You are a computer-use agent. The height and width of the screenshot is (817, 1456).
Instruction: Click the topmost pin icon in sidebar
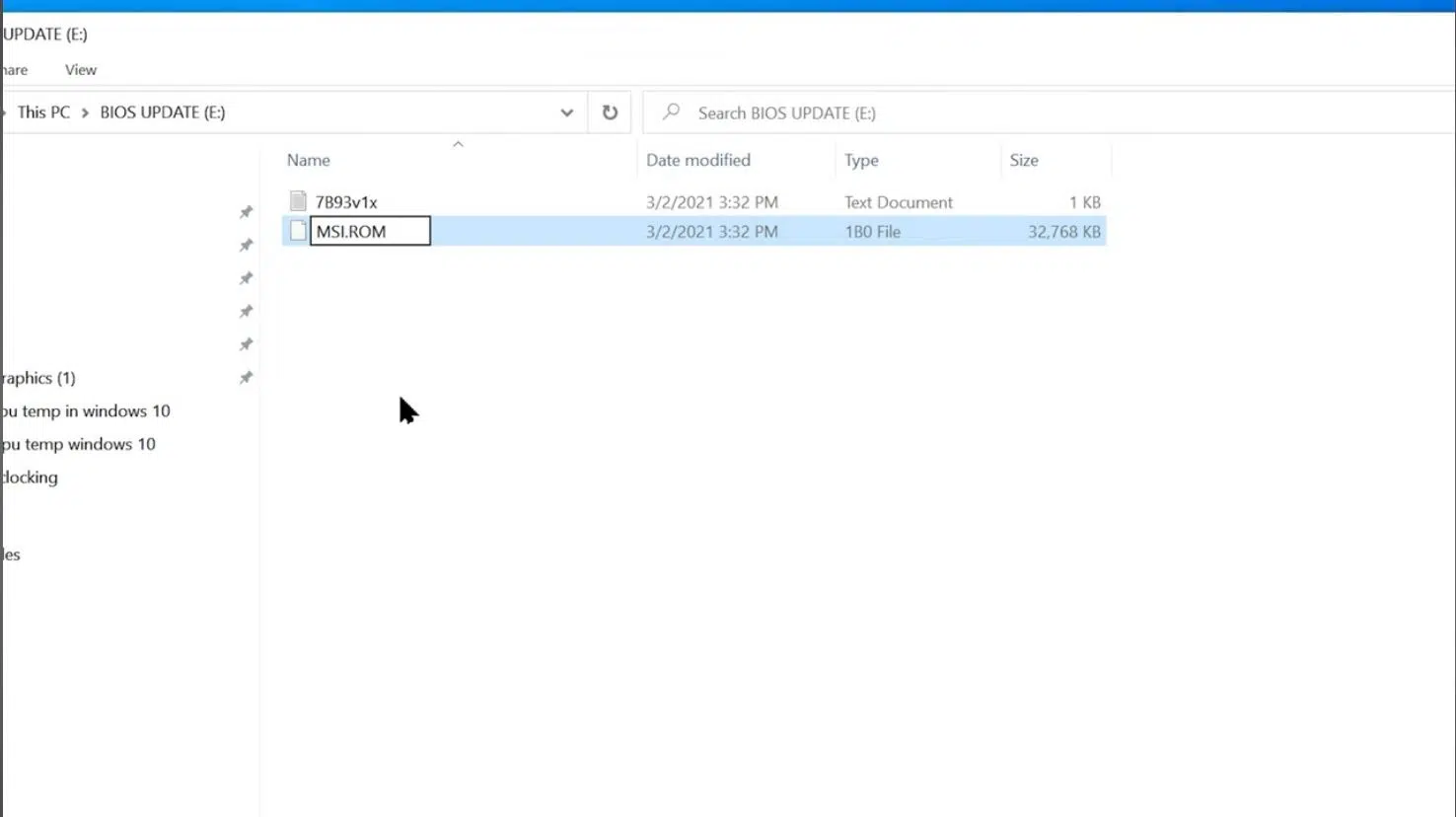[x=246, y=211]
